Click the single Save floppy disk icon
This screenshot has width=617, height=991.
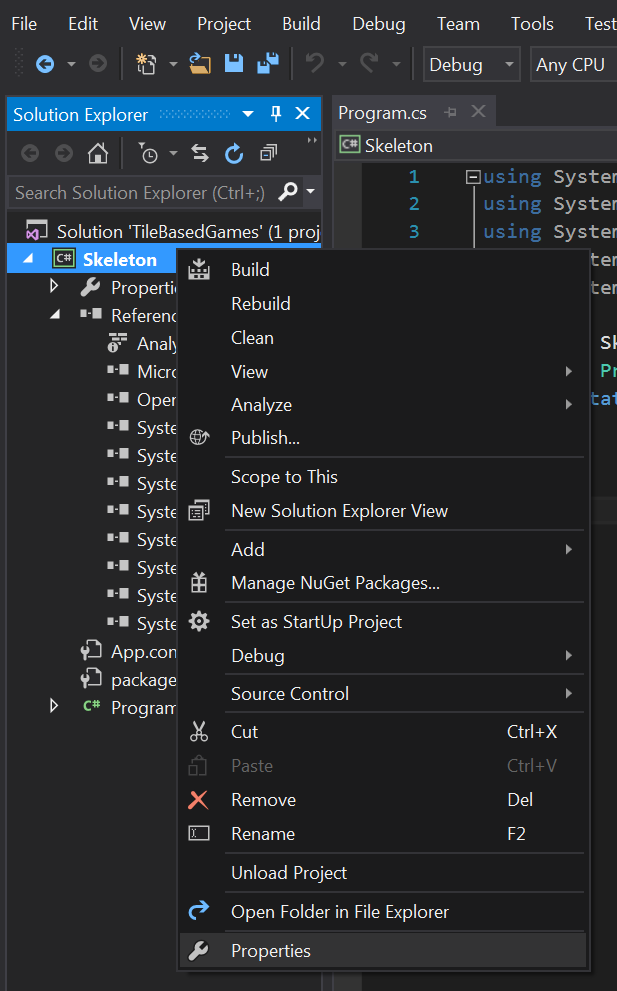click(x=233, y=64)
